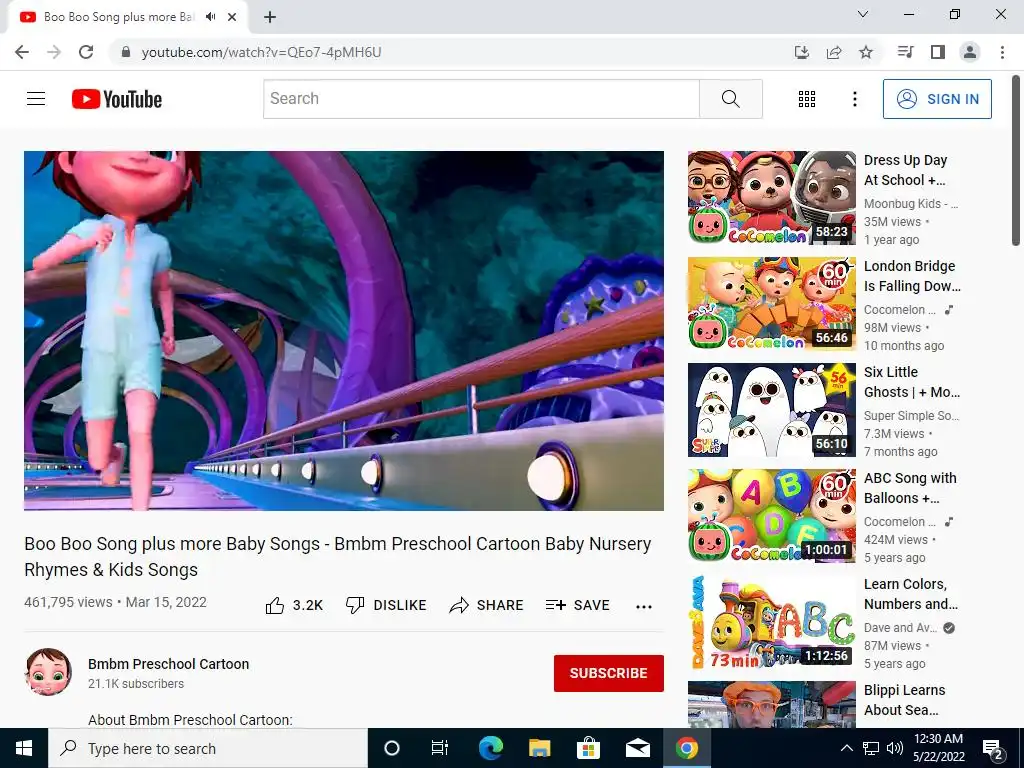Click Six Little Ghosts title text
1024x768 pixels.
pyautogui.click(x=912, y=382)
